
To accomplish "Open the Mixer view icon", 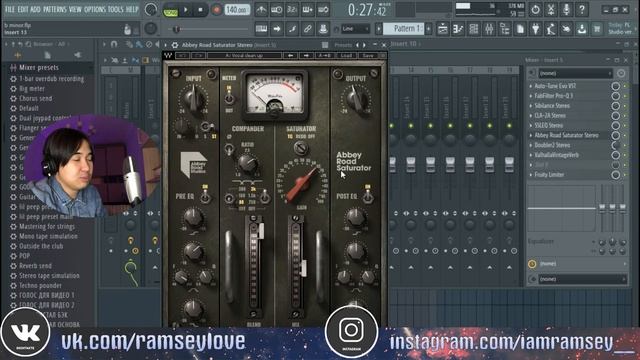I will point(489,29).
